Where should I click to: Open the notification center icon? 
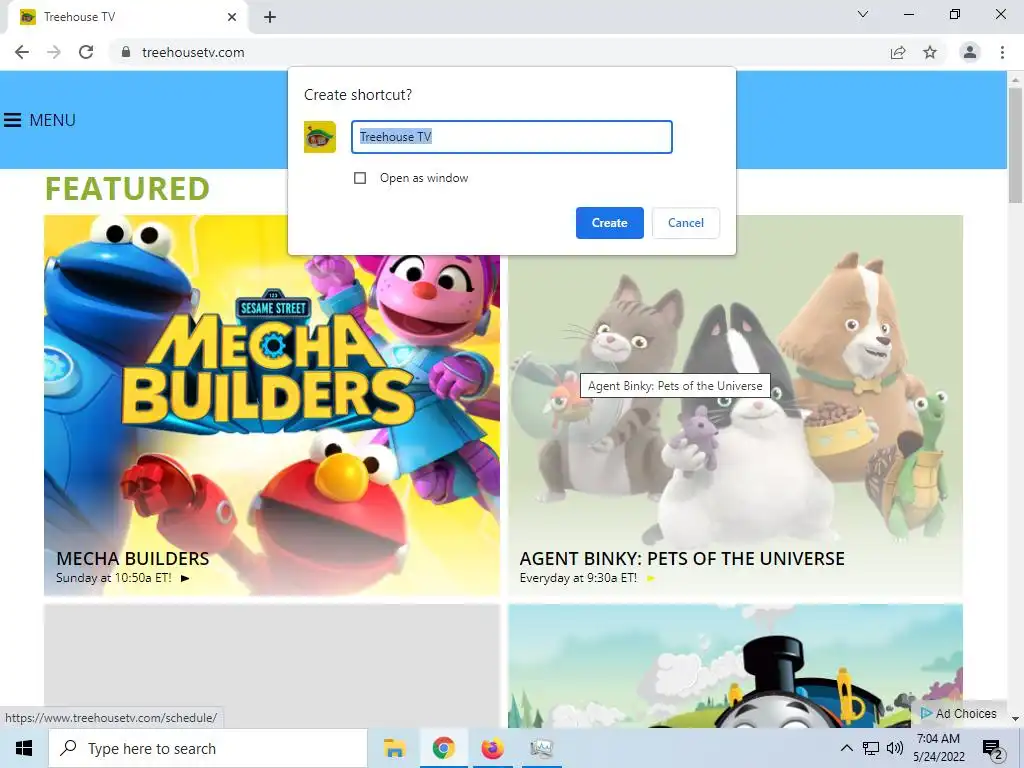(x=993, y=750)
